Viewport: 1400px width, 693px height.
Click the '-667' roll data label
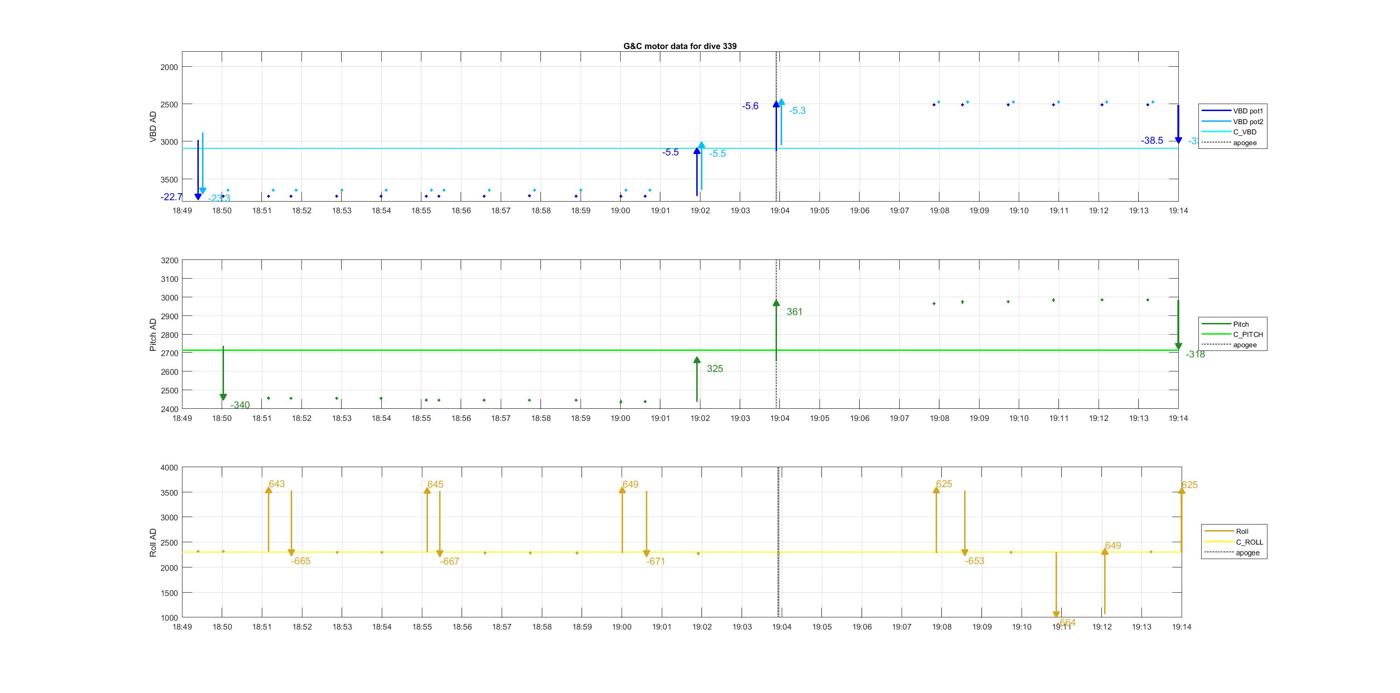point(450,561)
